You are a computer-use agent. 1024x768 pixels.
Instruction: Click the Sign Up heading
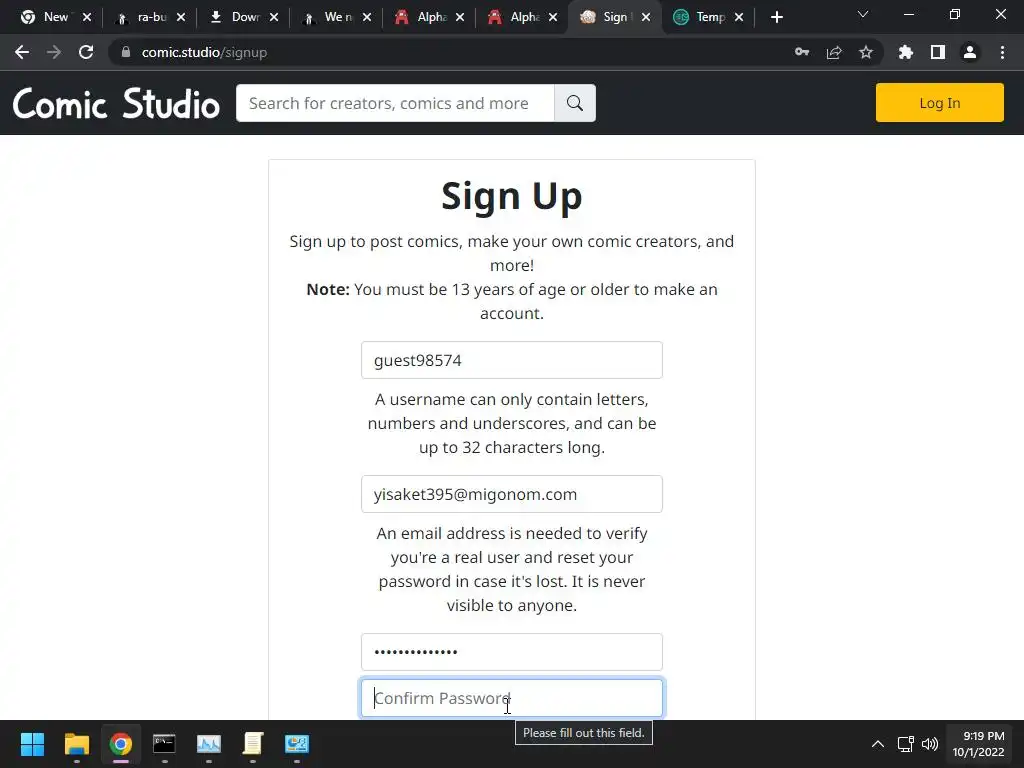[511, 196]
